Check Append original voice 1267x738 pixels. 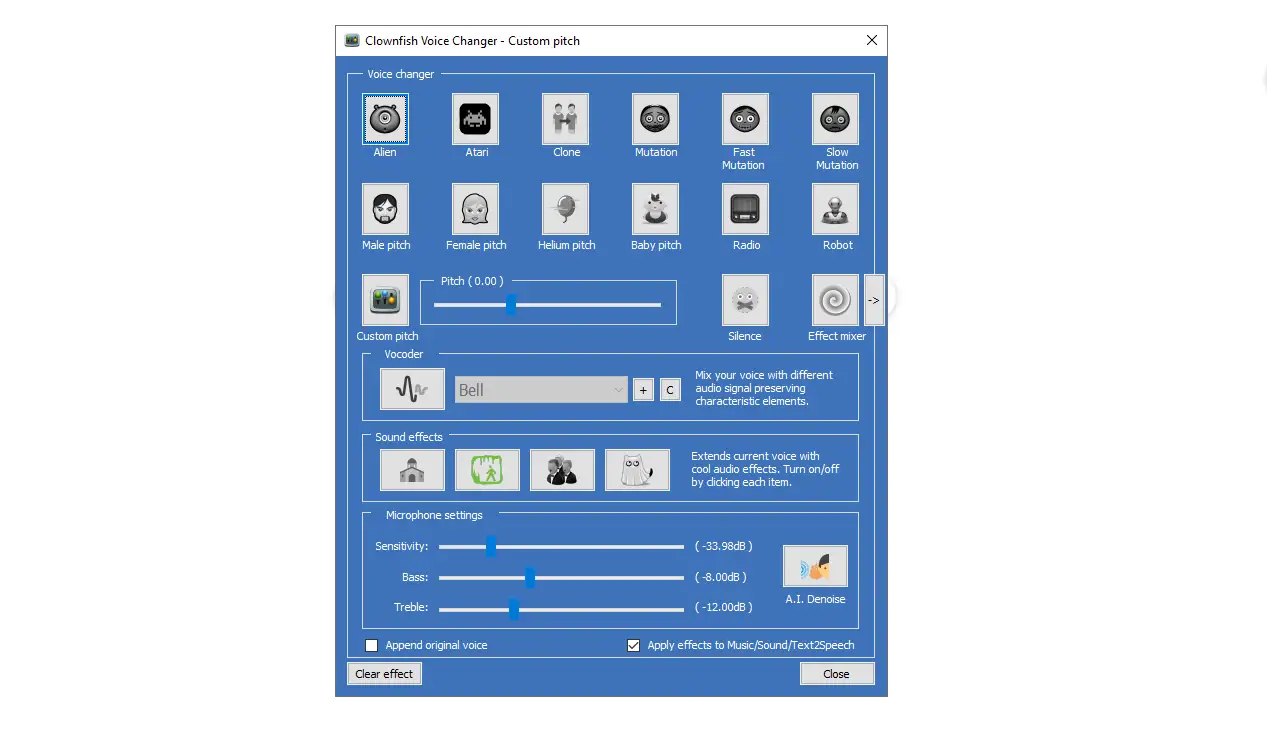(x=372, y=645)
